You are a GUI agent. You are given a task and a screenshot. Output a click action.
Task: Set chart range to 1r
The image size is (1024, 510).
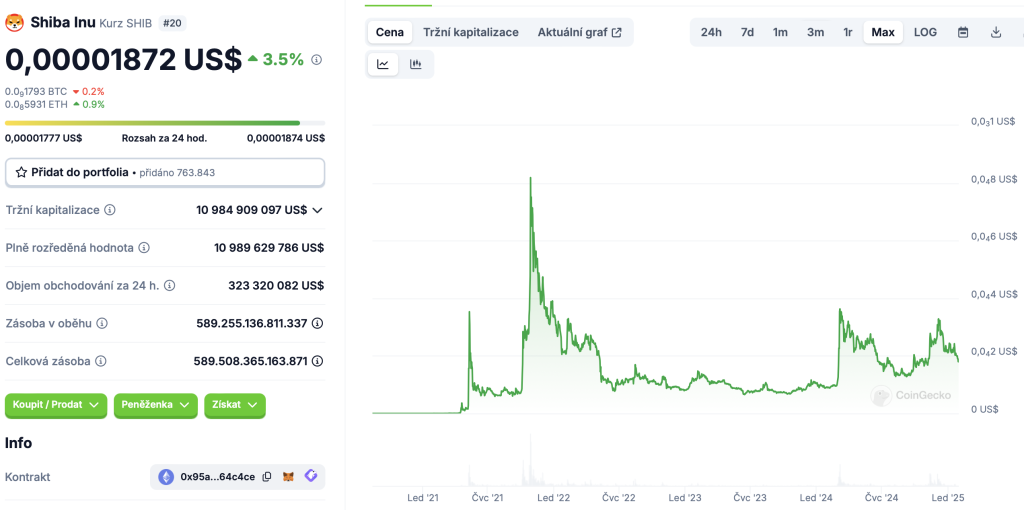pos(848,32)
